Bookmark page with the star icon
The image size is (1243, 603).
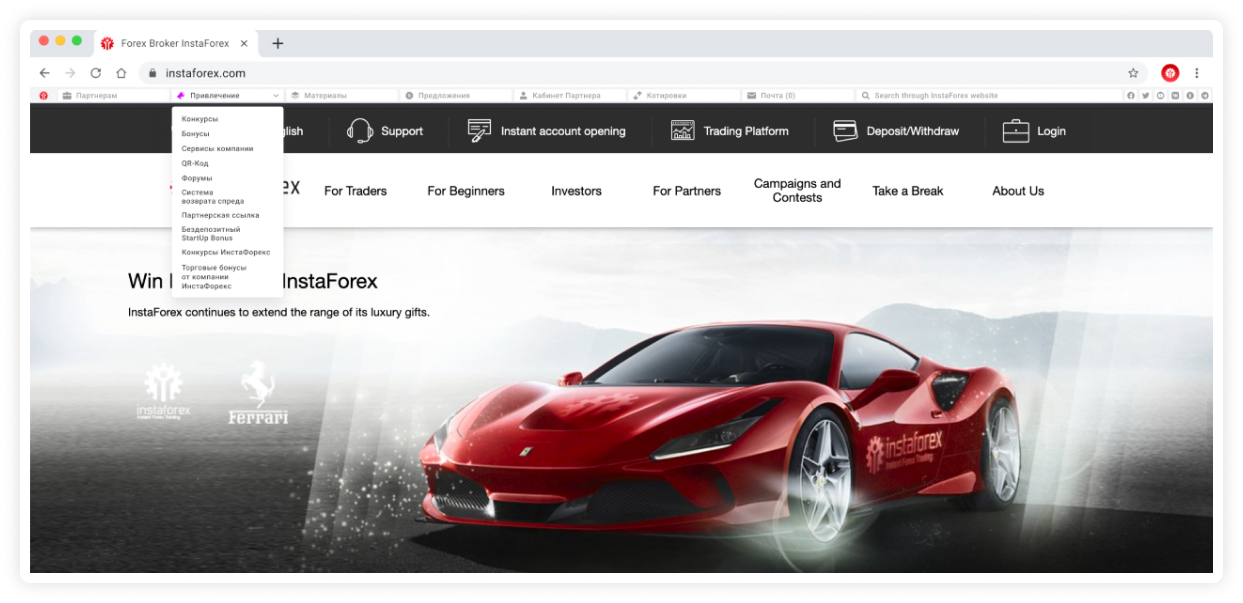tap(1133, 73)
